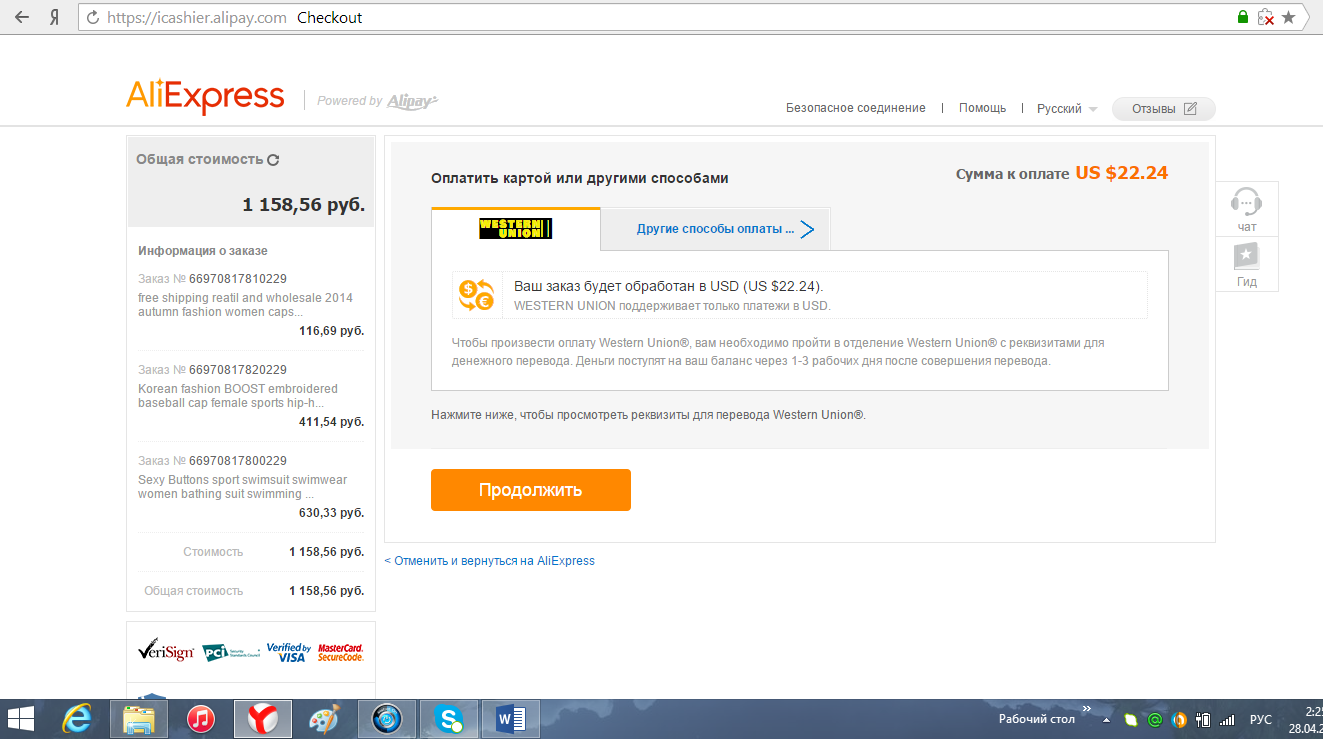Click the VeriSign badge
Image resolution: width=1323 pixels, height=739 pixels.
tap(164, 651)
